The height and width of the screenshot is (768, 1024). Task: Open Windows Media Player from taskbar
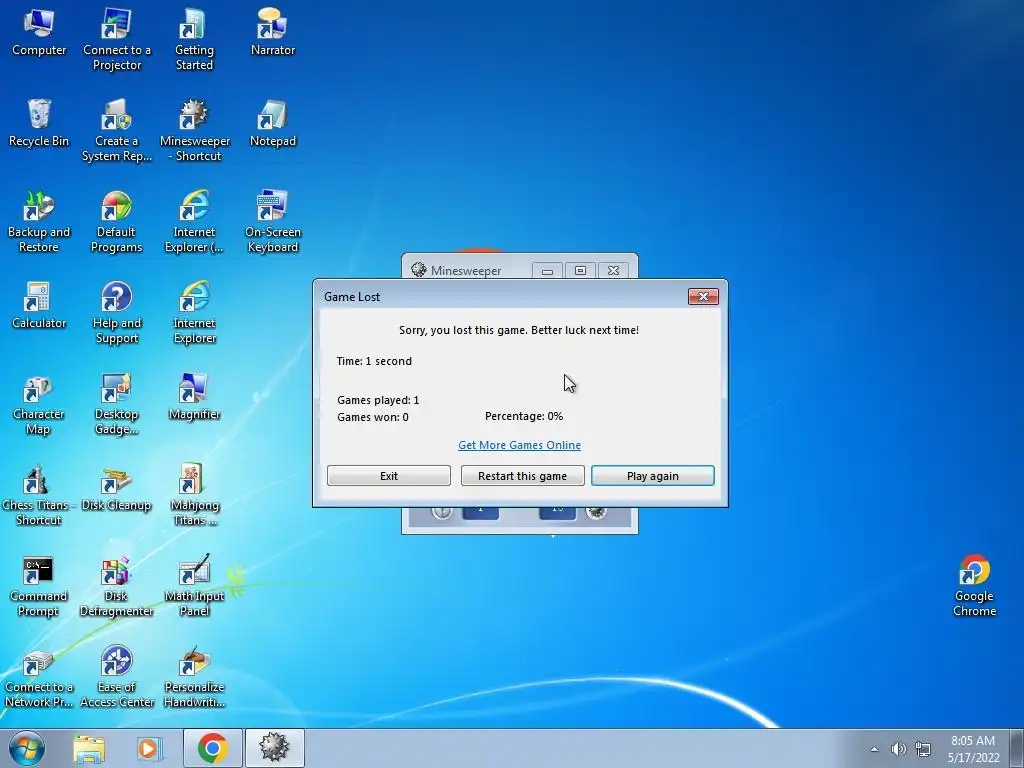point(149,748)
